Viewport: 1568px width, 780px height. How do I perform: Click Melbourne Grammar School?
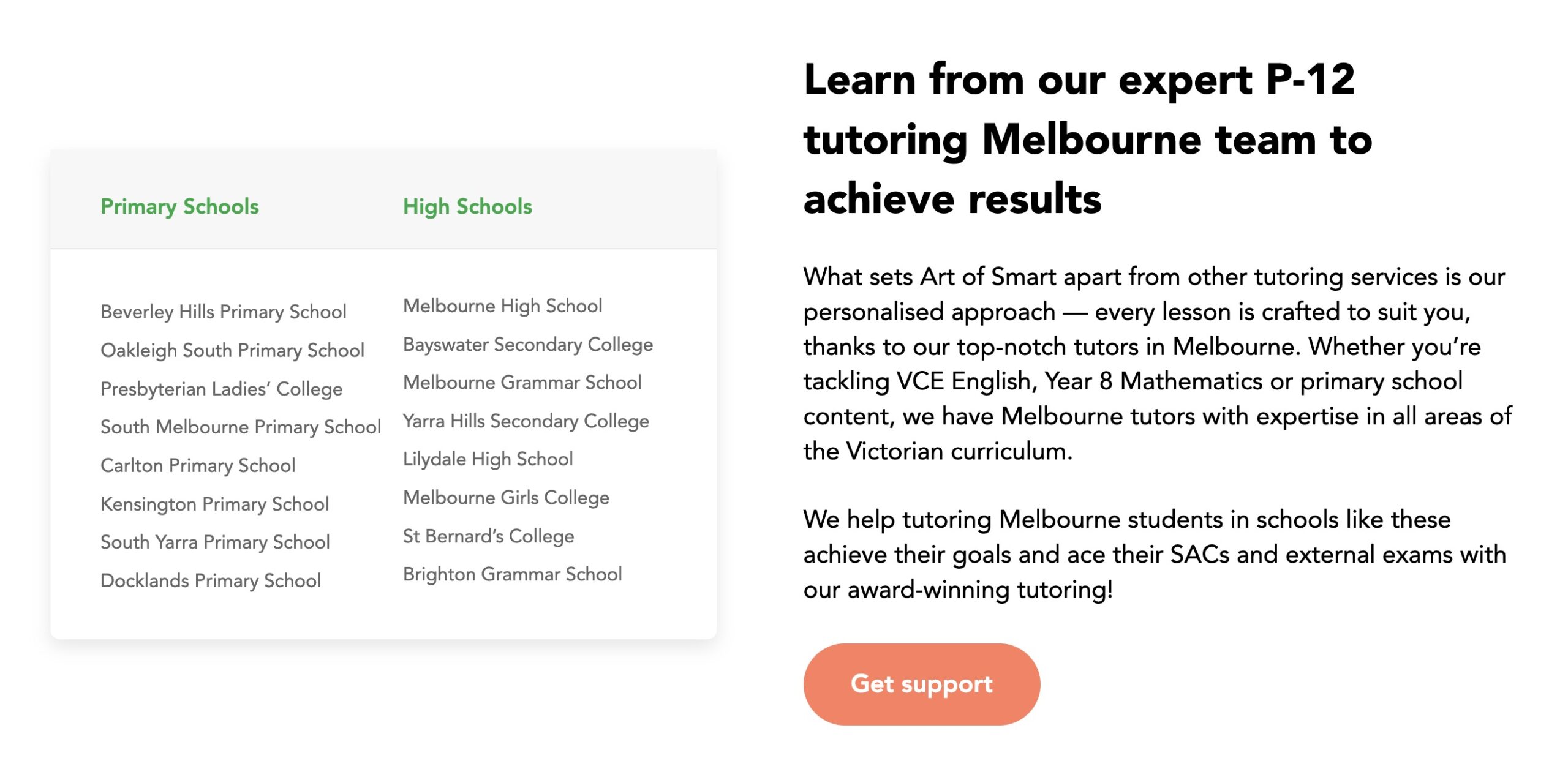coord(522,382)
